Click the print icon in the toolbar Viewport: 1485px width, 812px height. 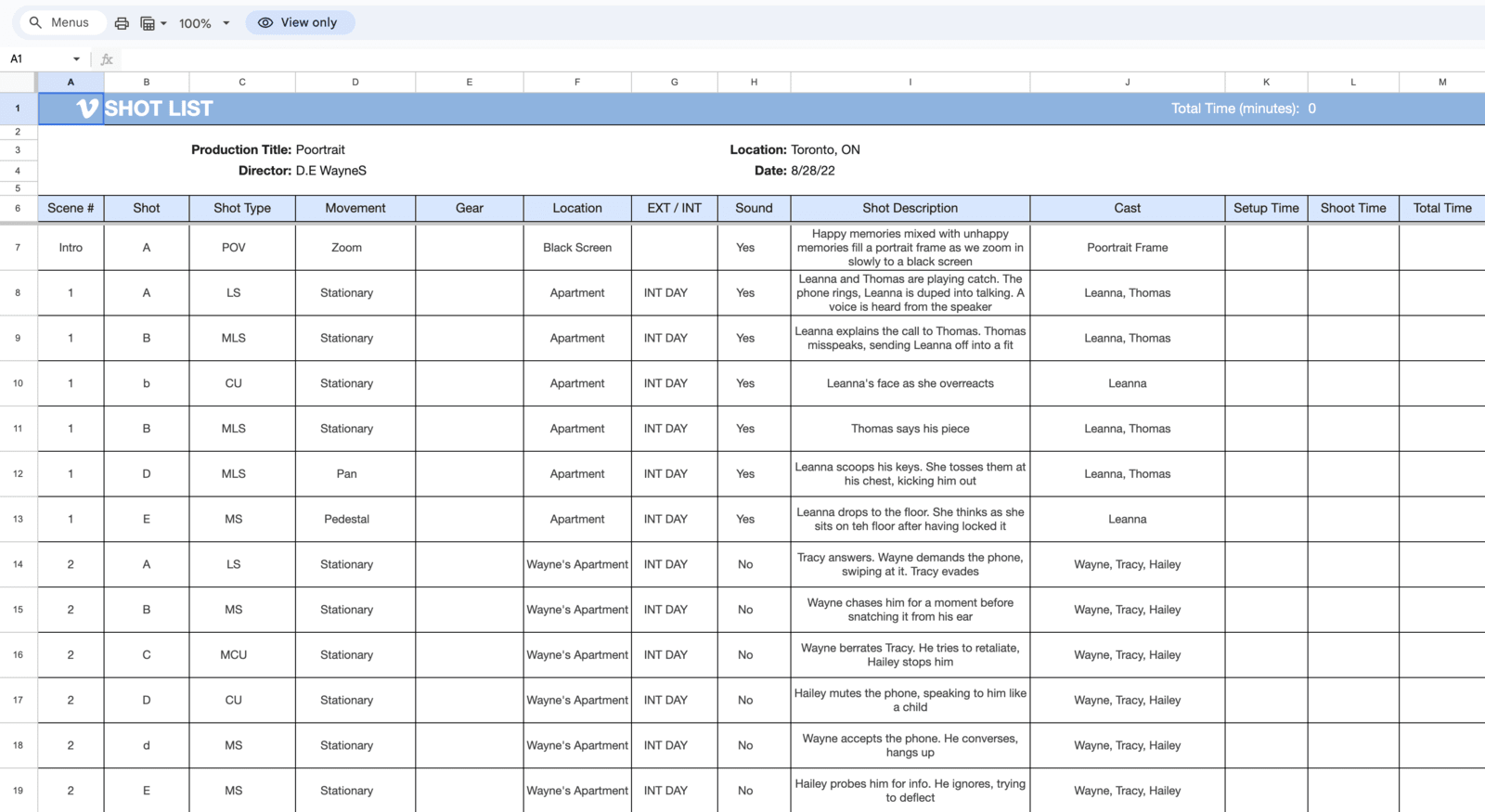click(122, 23)
